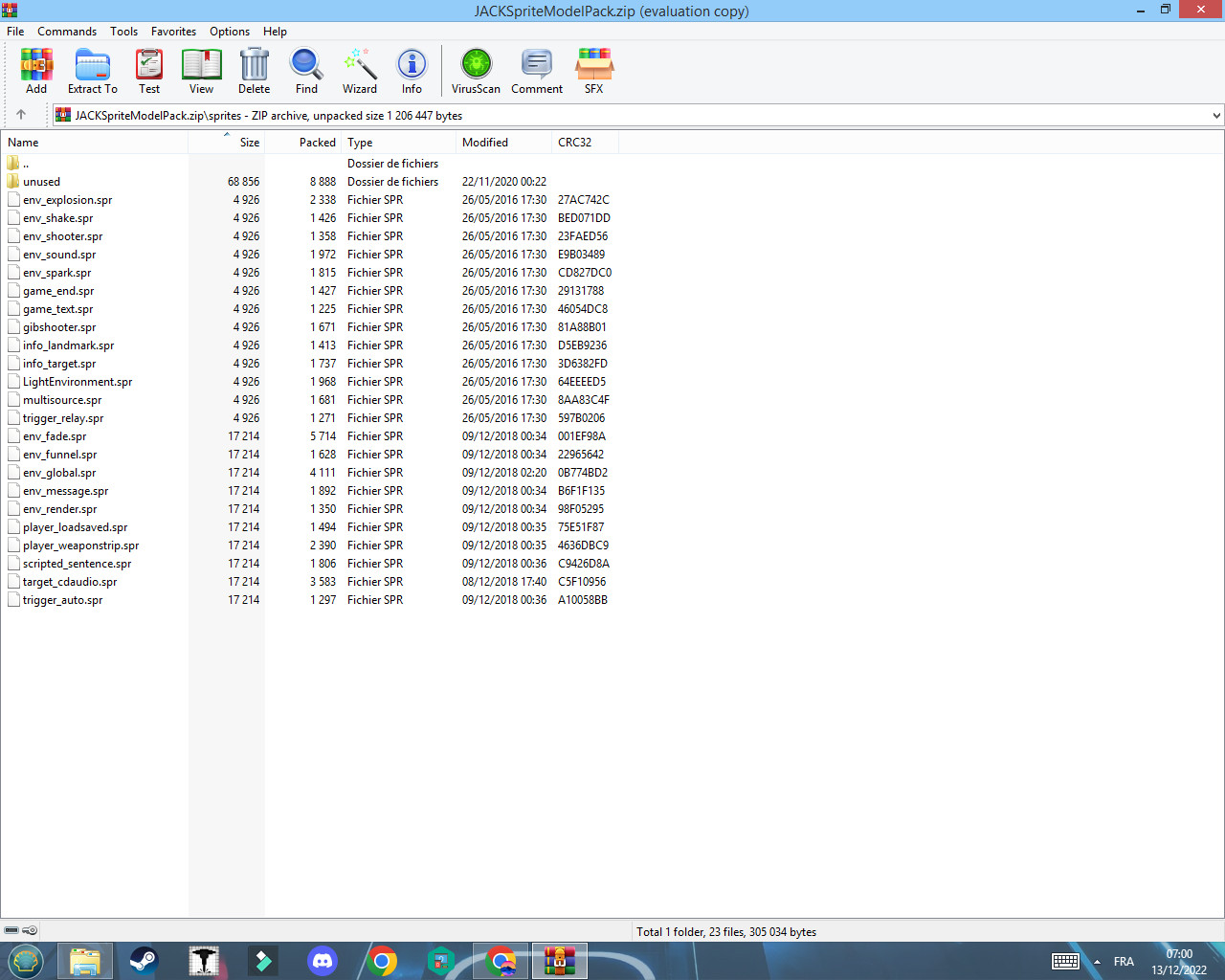Click the Delete trash can icon
Screen dimensions: 1225x980
pyautogui.click(x=254, y=71)
